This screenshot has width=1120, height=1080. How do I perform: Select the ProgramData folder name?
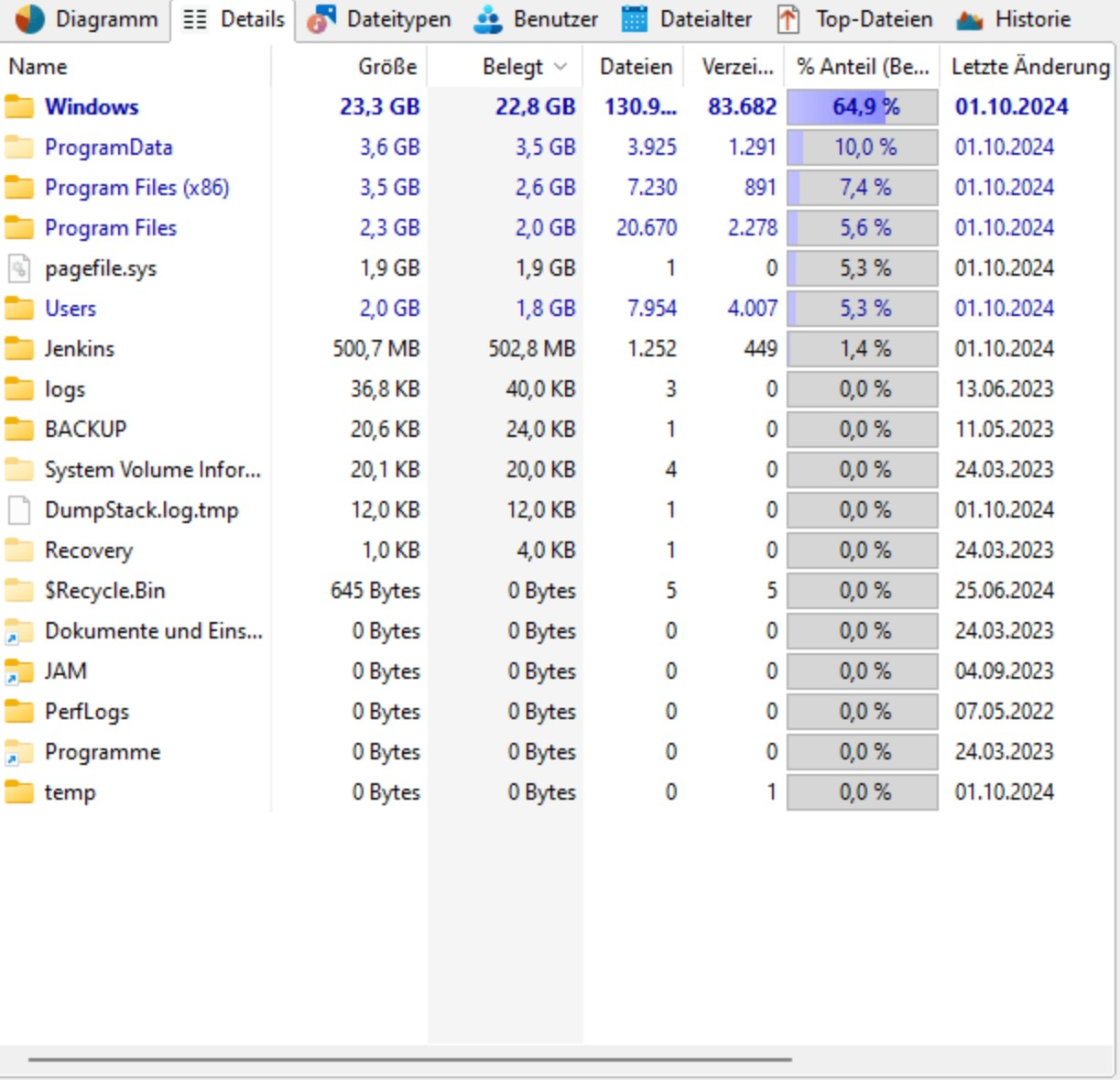(108, 147)
